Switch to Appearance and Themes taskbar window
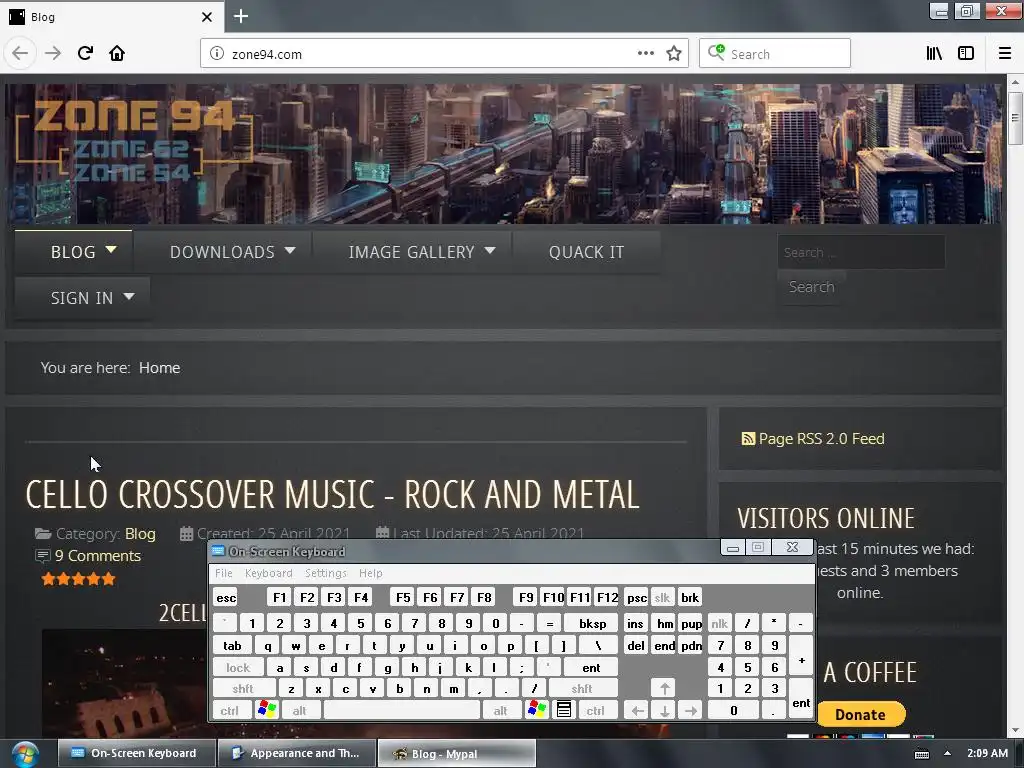Screen dimensions: 1024x768 pyautogui.click(x=296, y=753)
